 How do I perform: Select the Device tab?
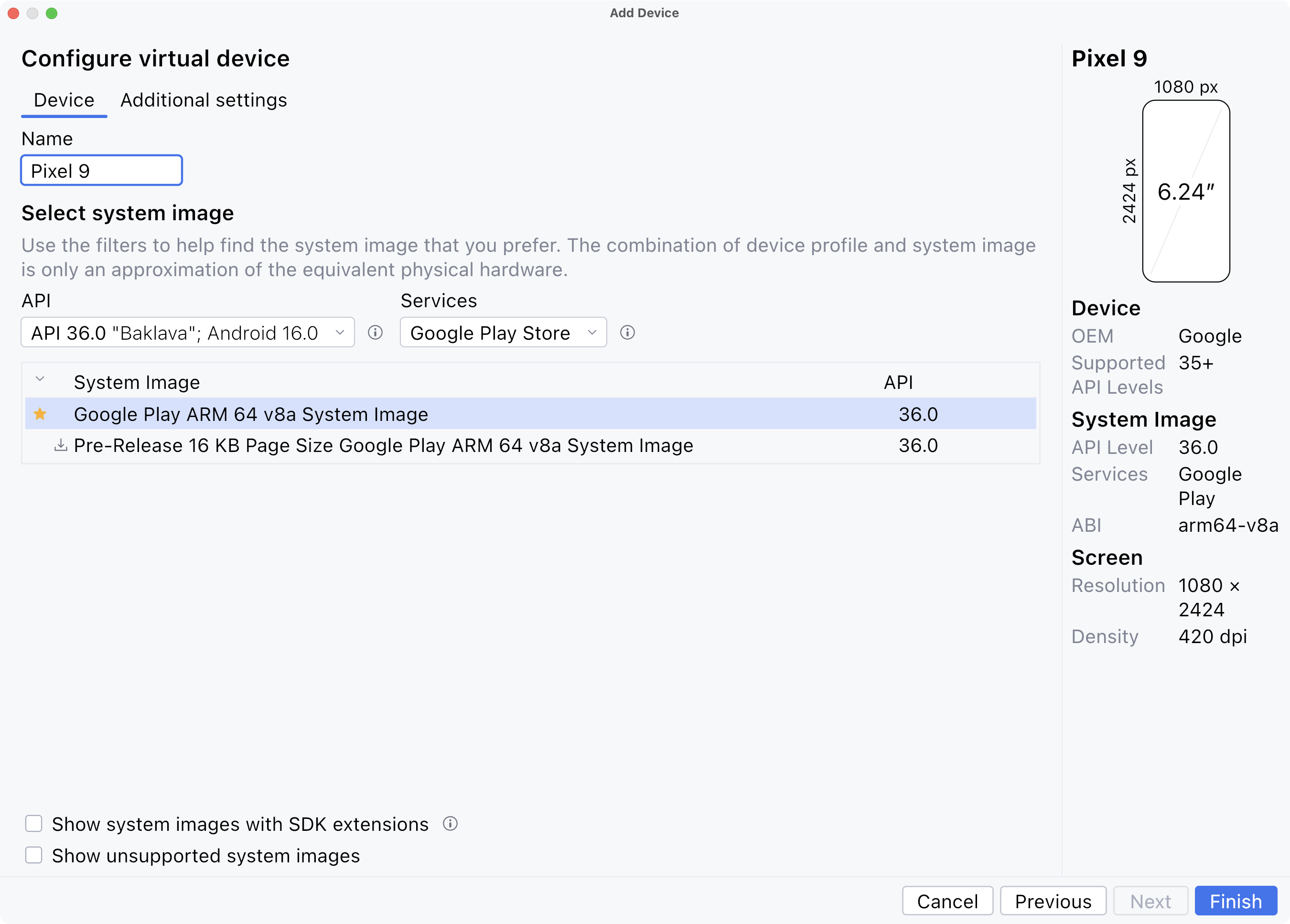point(64,100)
